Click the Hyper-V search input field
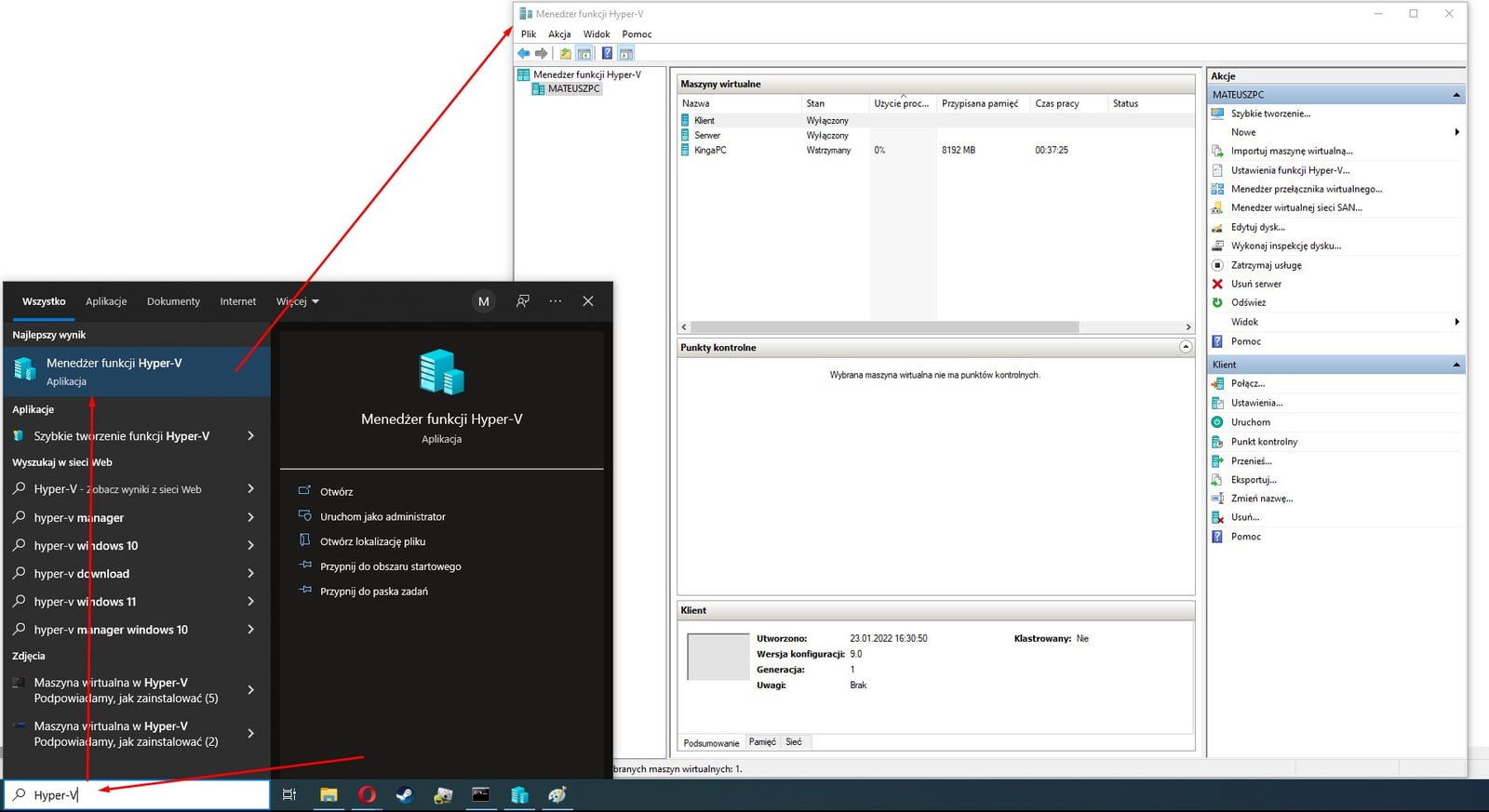 (138, 795)
